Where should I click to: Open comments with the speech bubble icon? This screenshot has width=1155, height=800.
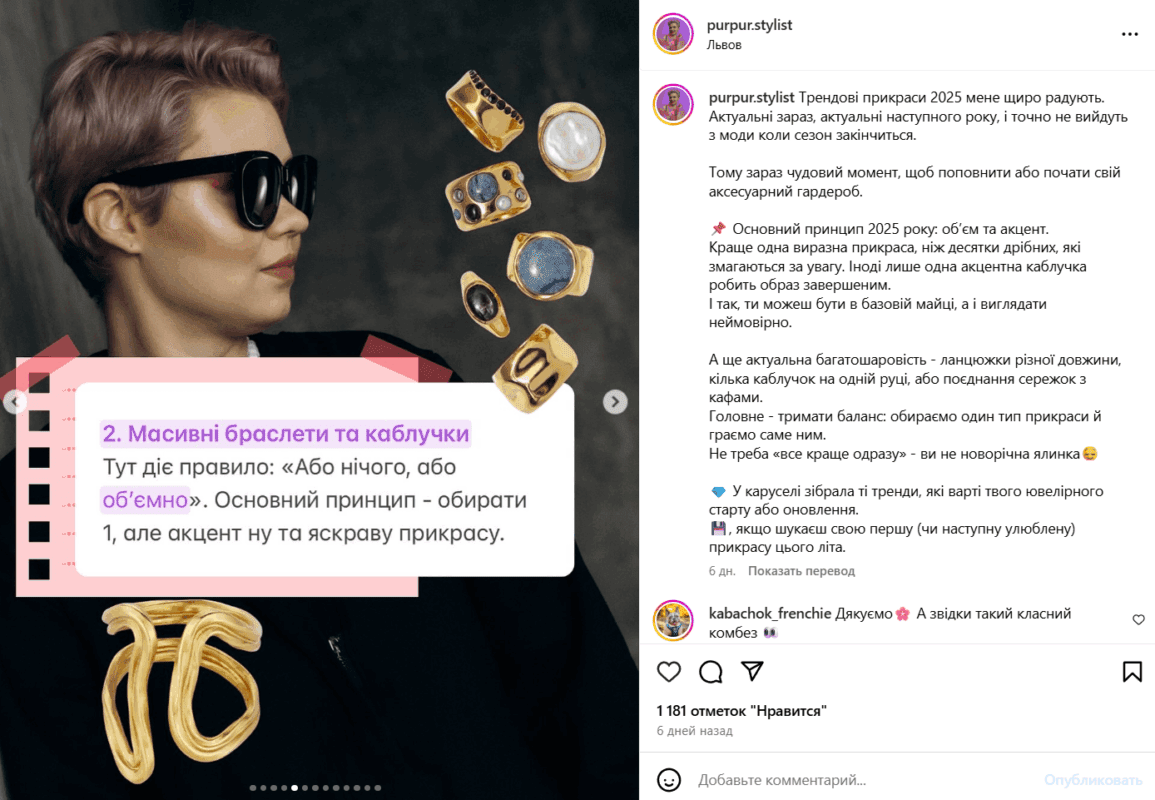click(711, 671)
